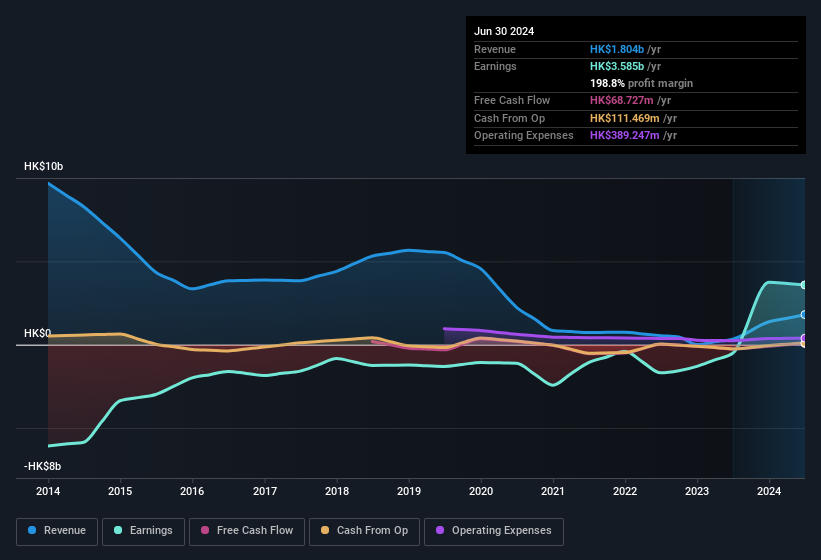821x560 pixels.
Task: Toggle the Operating Expenses legend item
Action: [x=494, y=531]
